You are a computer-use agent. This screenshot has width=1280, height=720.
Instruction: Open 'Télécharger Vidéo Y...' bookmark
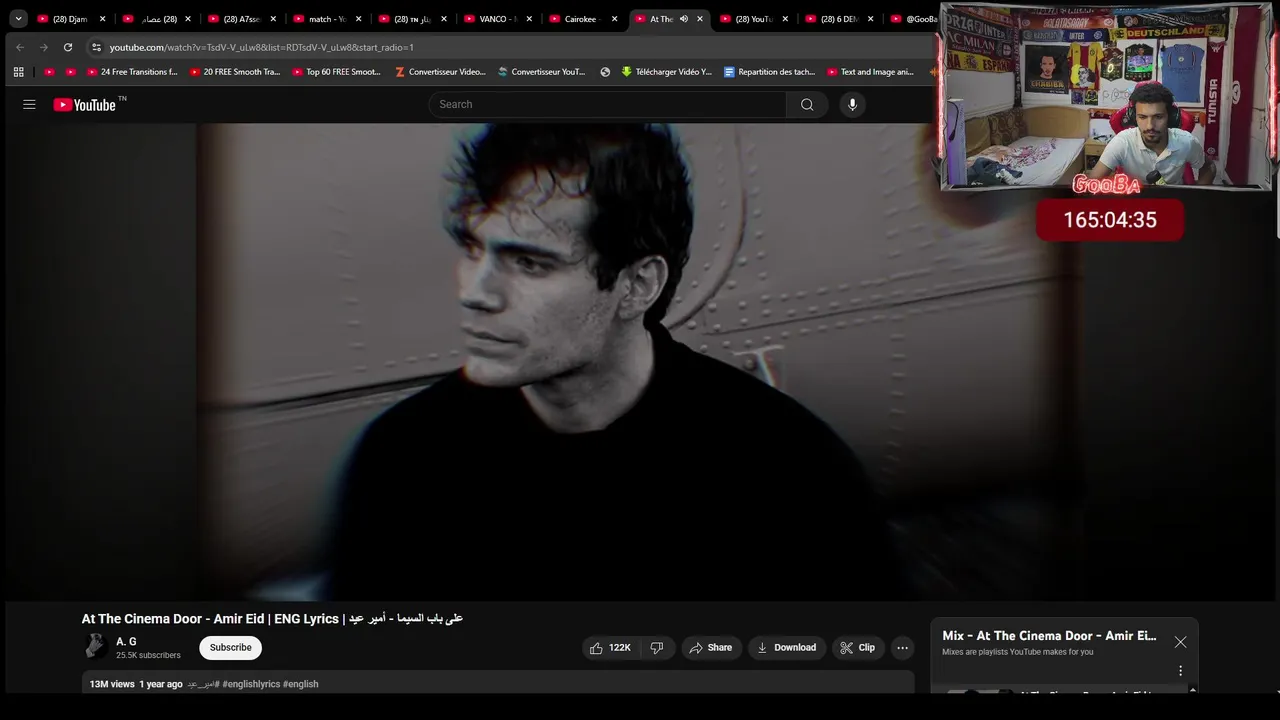click(666, 72)
